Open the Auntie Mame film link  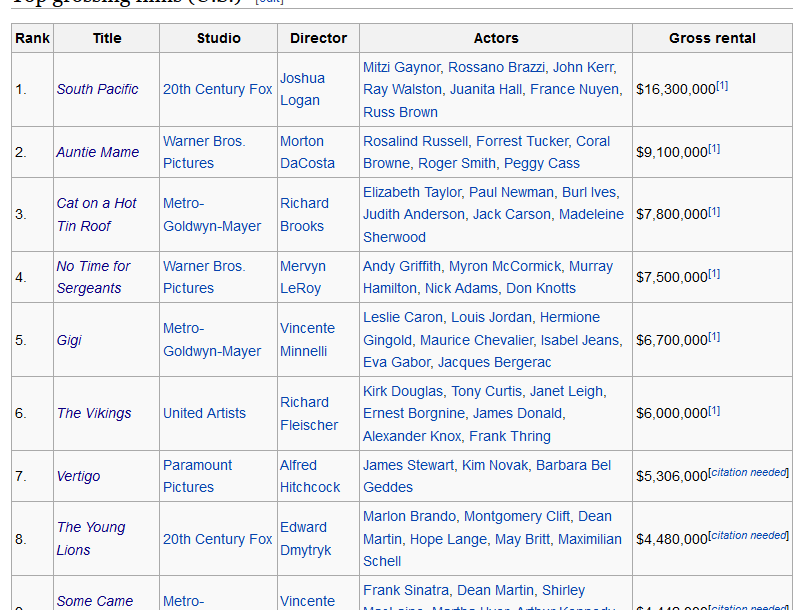pos(98,152)
